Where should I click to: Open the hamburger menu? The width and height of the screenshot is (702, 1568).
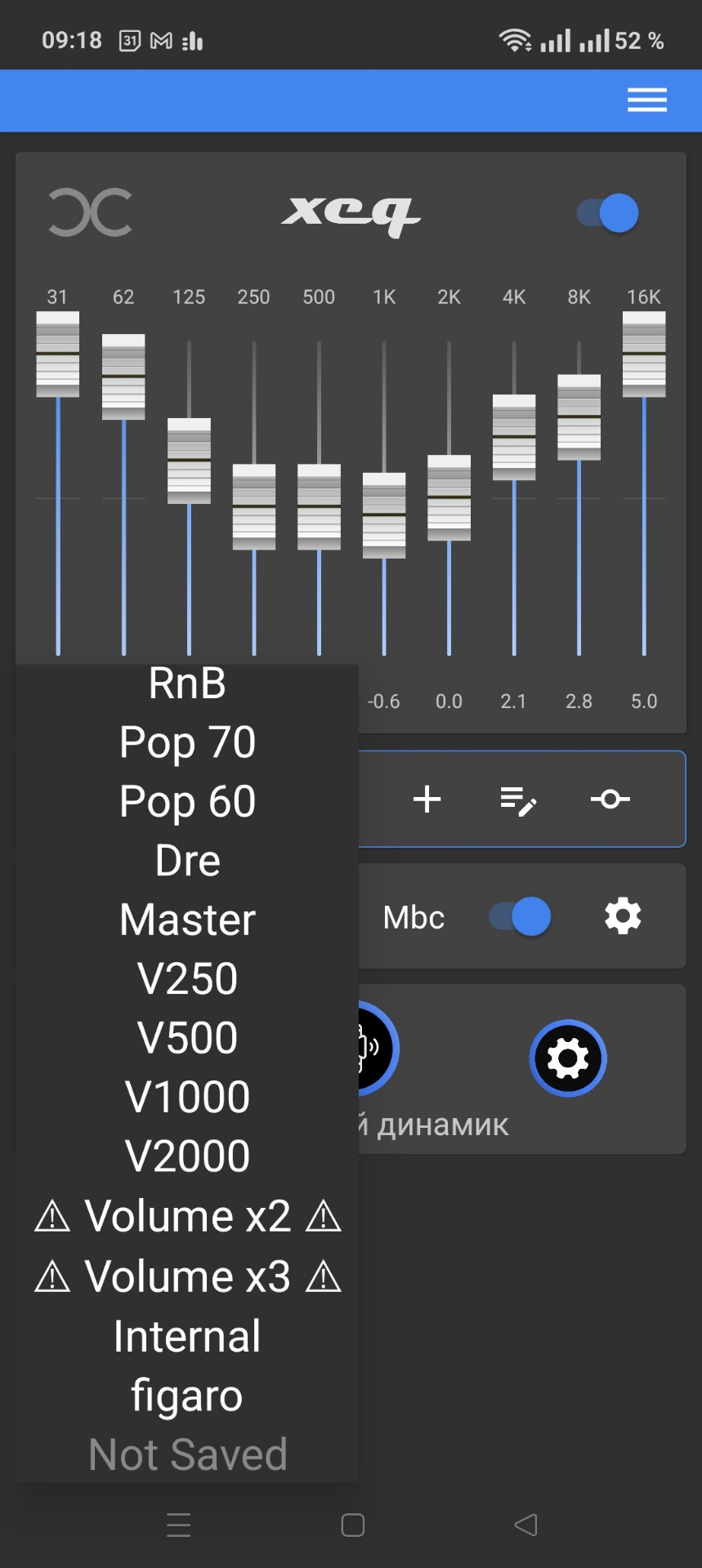[x=646, y=100]
